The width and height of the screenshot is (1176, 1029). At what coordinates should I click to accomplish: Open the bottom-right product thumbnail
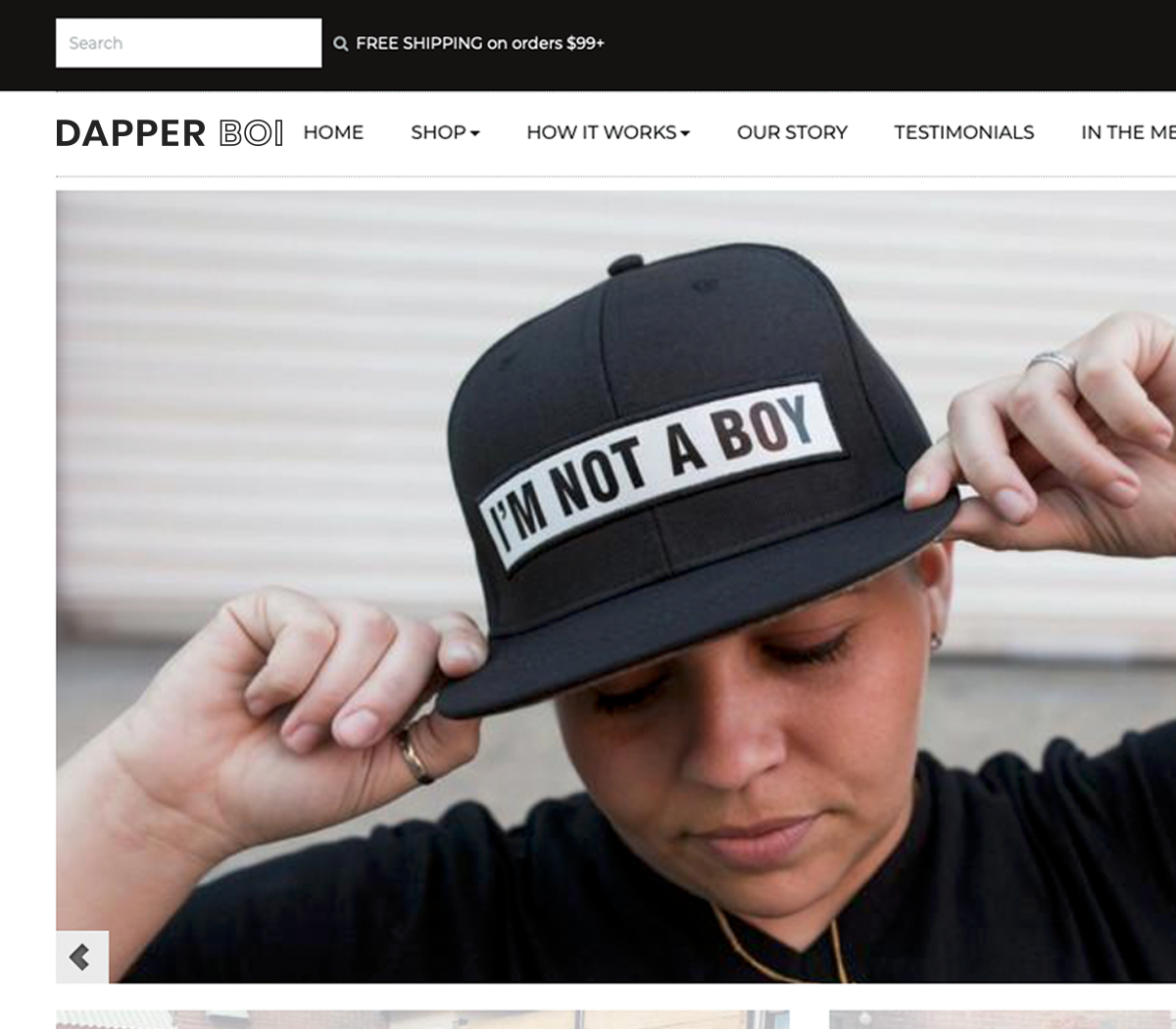pos(1003,1019)
